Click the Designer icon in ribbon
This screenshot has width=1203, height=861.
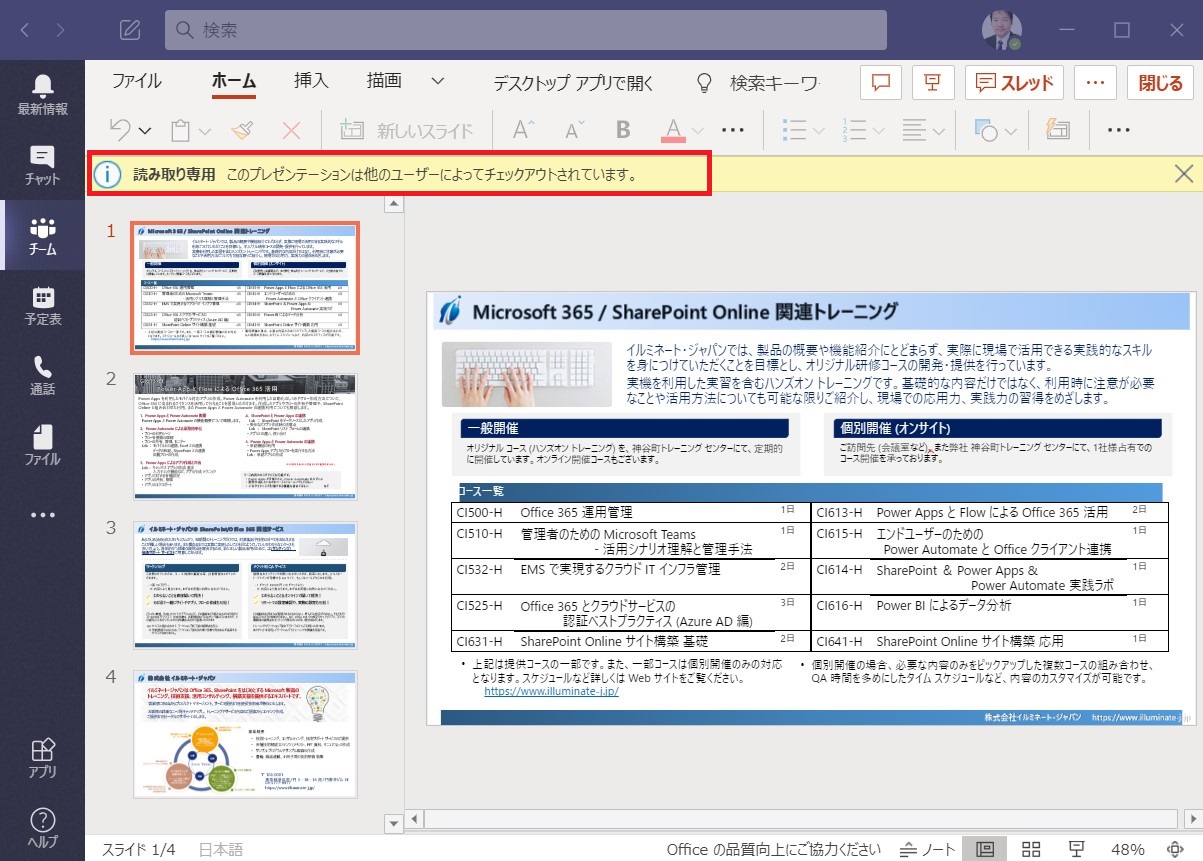[1058, 130]
